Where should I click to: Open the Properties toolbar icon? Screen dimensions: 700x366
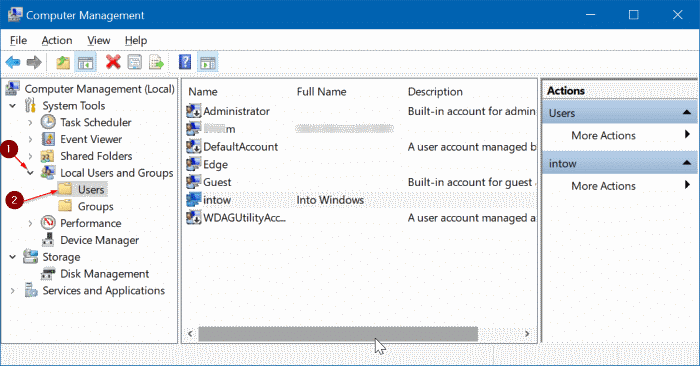pos(134,62)
